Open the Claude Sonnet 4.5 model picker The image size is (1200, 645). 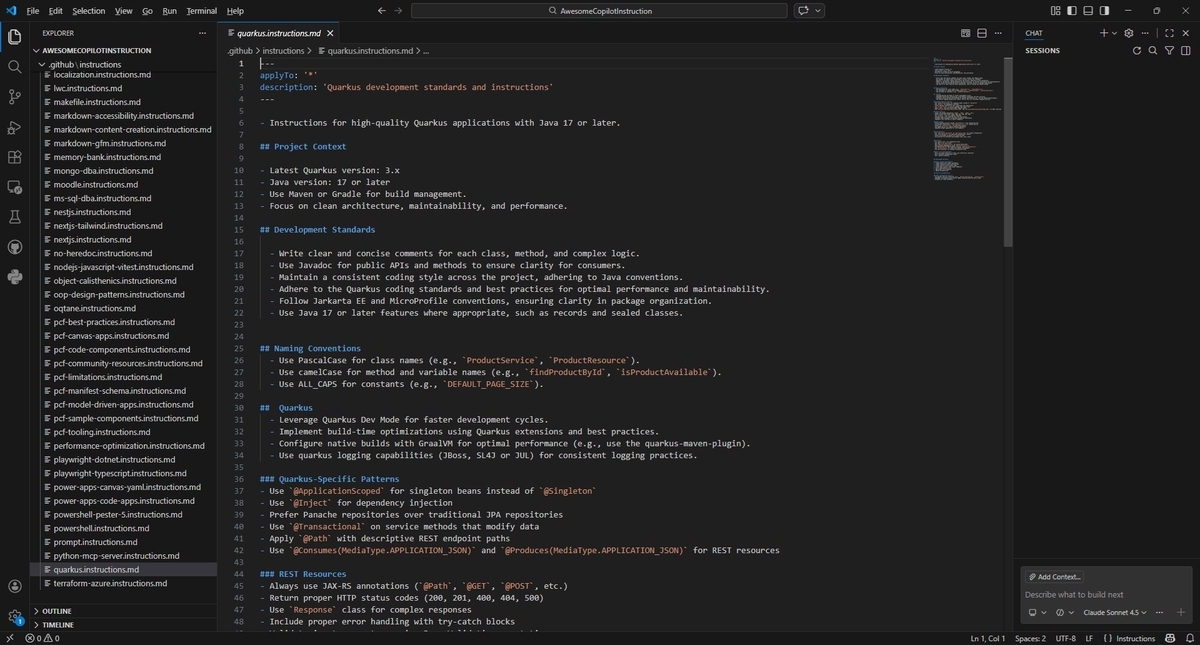(x=1115, y=612)
